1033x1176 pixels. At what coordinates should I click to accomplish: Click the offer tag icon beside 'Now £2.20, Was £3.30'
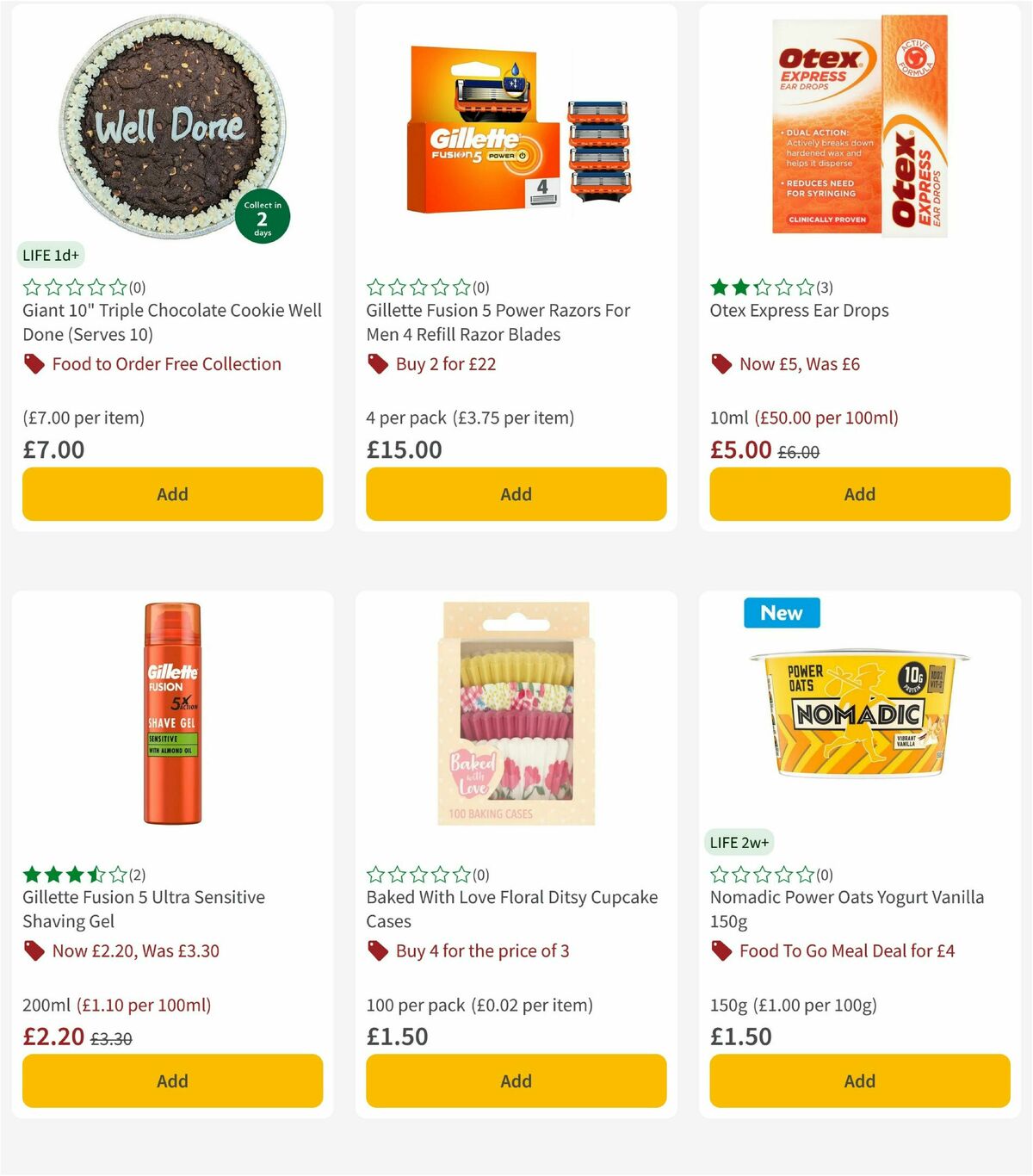pos(34,951)
